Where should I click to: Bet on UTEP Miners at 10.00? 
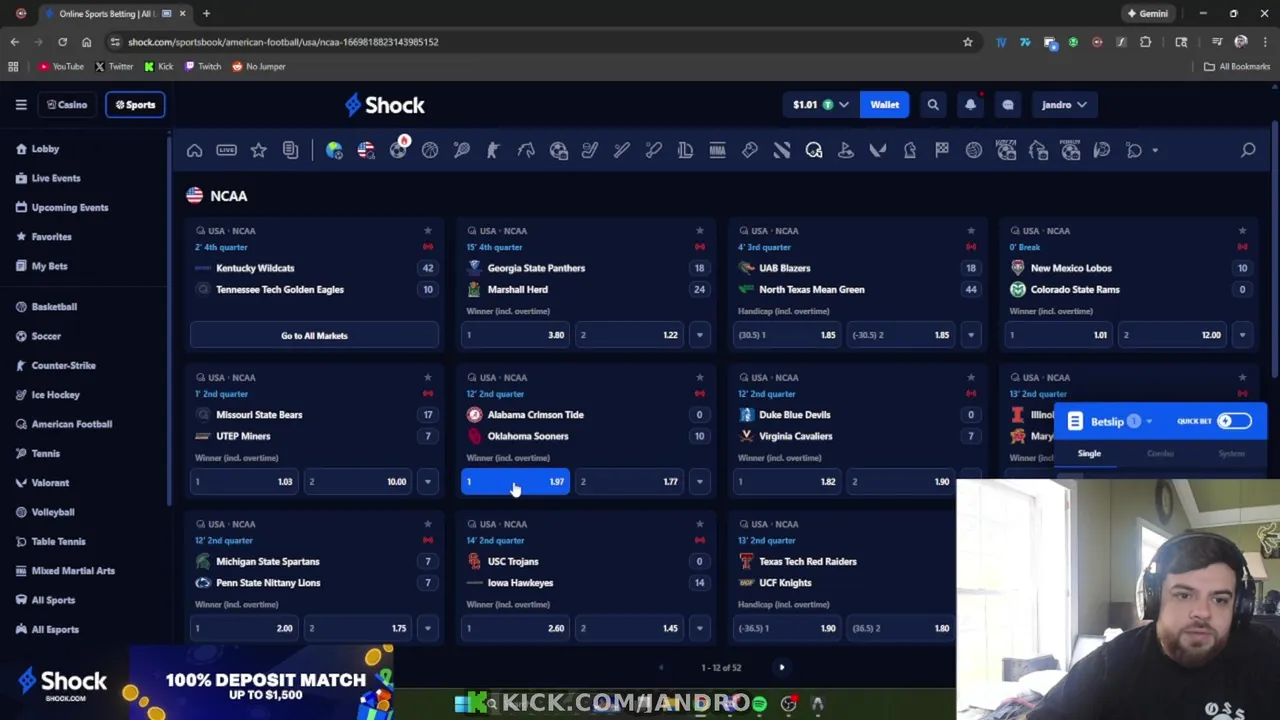pos(358,482)
